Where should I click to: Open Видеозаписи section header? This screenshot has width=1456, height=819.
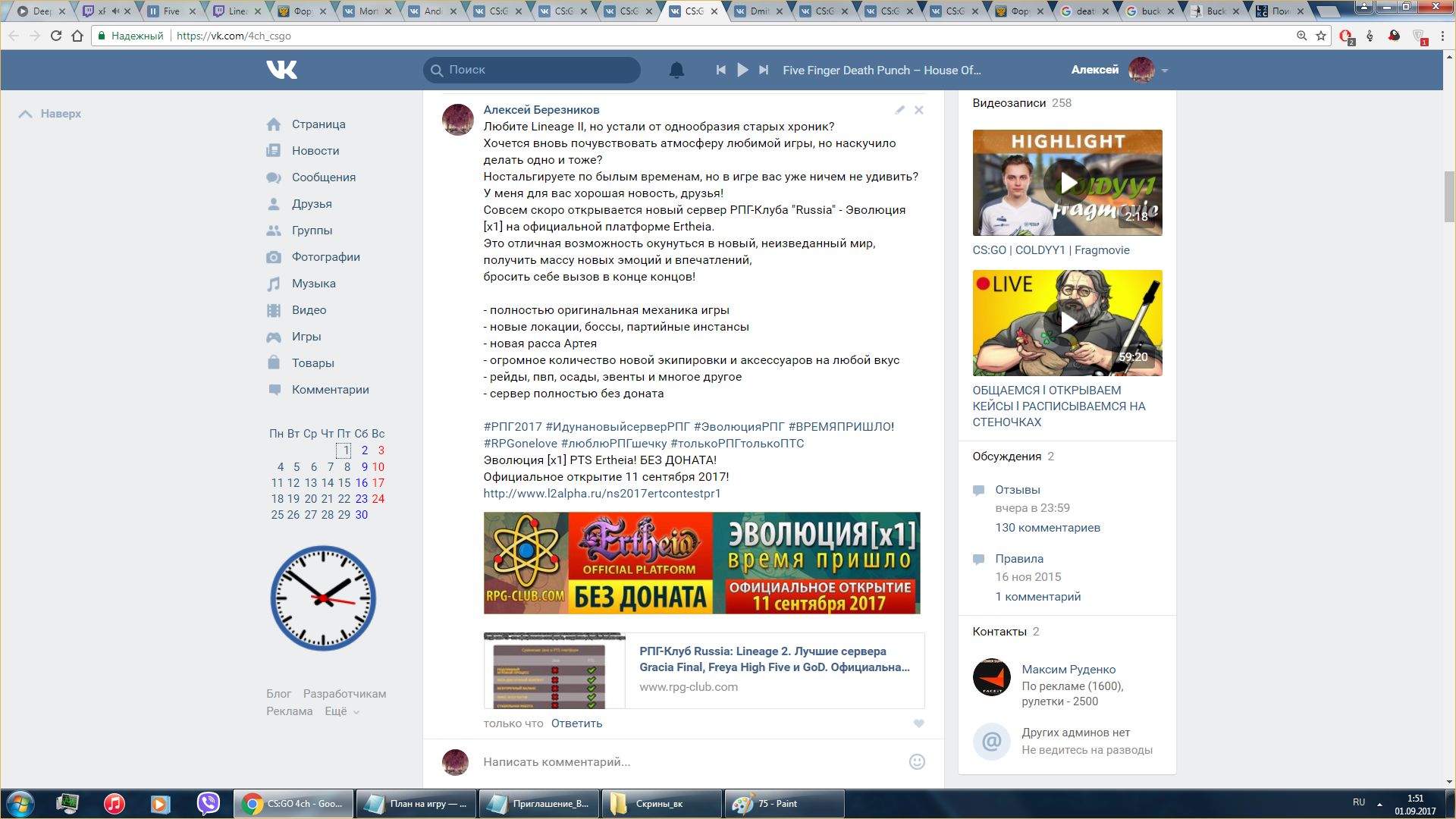coord(1009,103)
